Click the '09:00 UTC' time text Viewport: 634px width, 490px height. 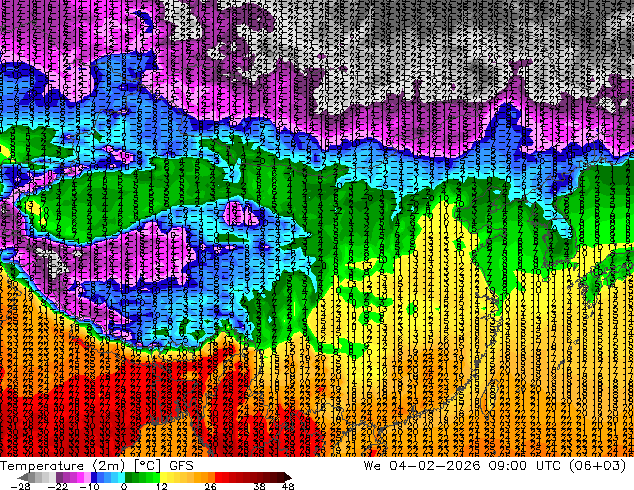(x=525, y=466)
